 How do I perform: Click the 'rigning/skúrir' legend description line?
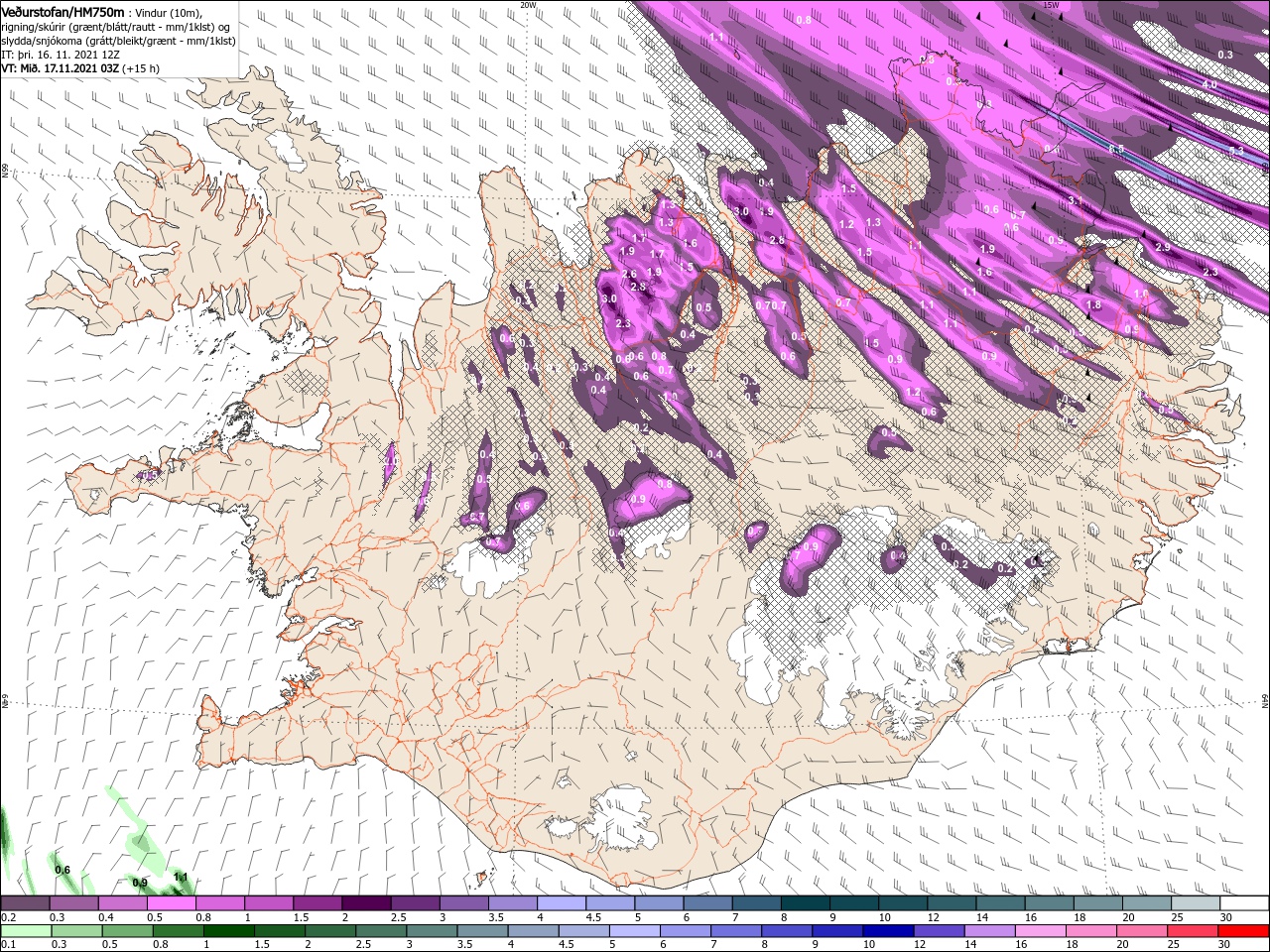(x=115, y=27)
